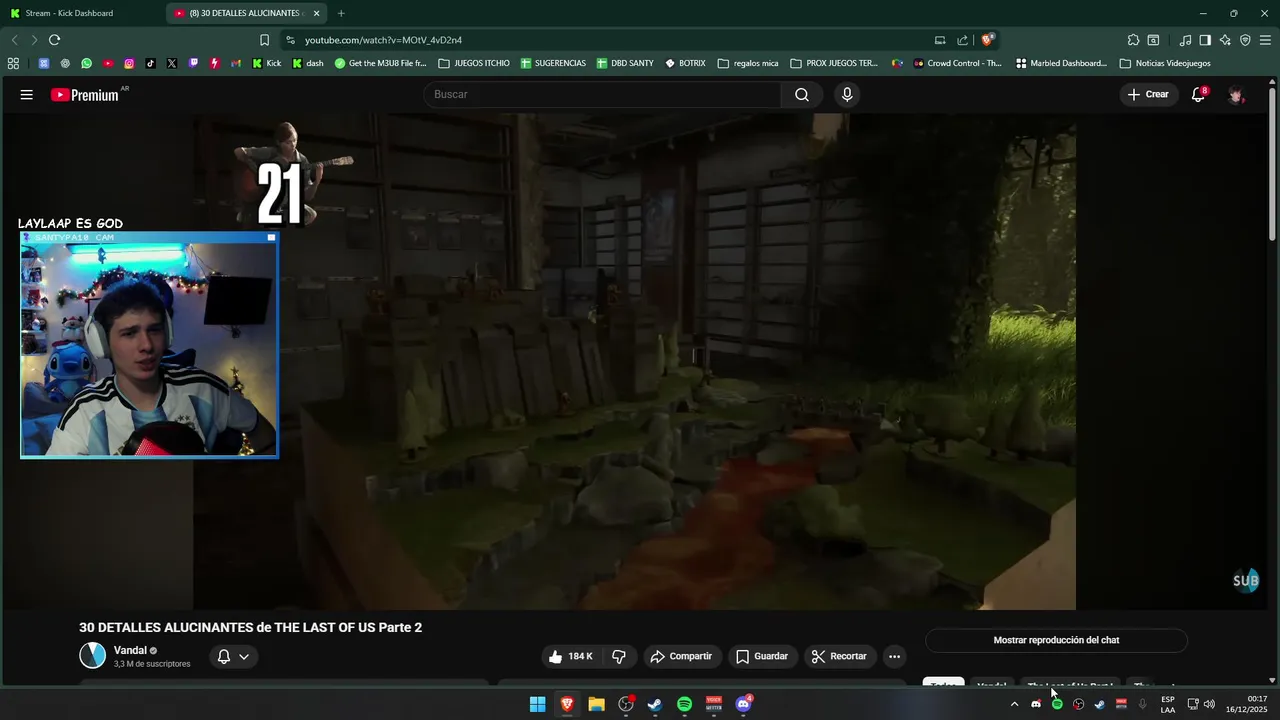
Task: Open File Explorer from the taskbar
Action: point(596,704)
